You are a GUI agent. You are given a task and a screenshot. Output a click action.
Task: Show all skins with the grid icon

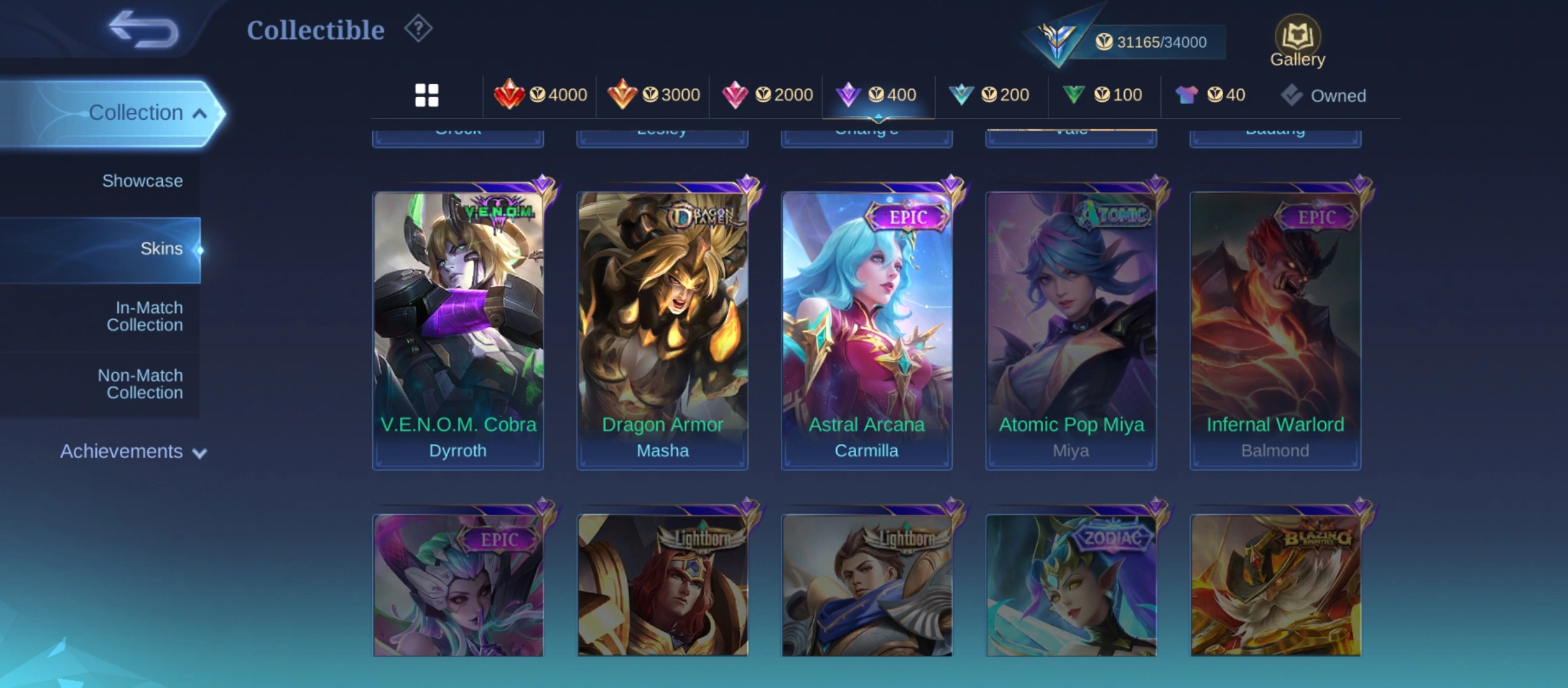[426, 95]
